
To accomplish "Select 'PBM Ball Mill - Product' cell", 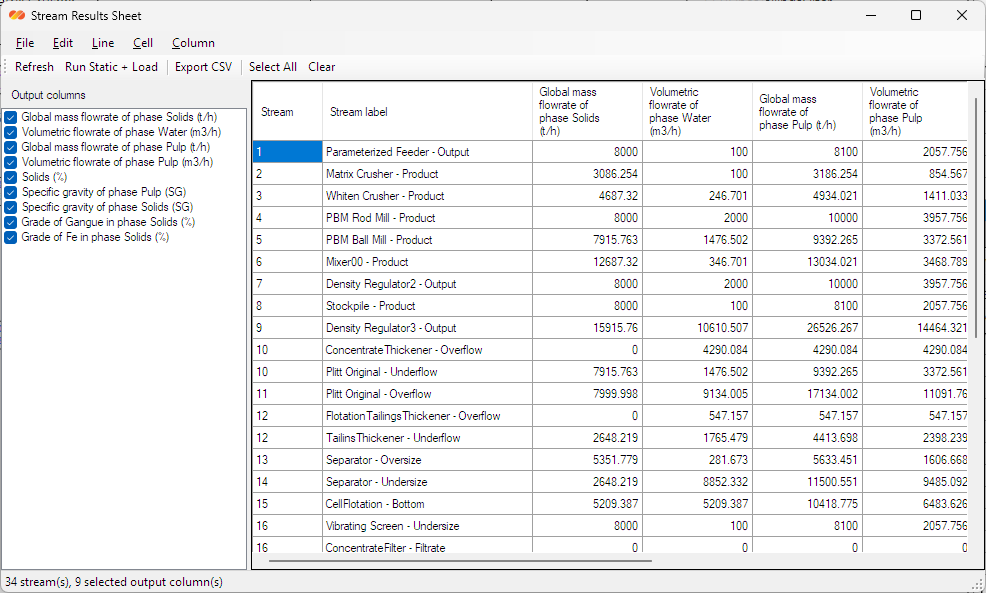I will [427, 240].
